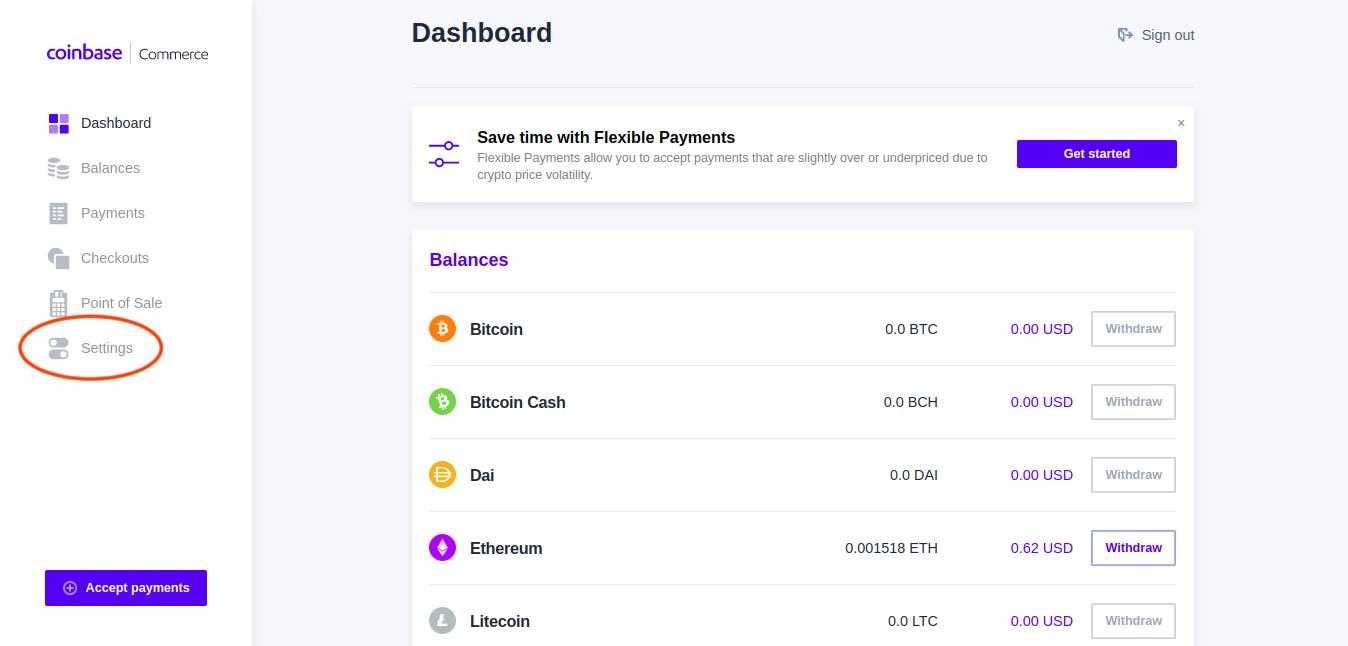Click the Settings toggle icon
The image size is (1348, 646).
click(x=59, y=348)
